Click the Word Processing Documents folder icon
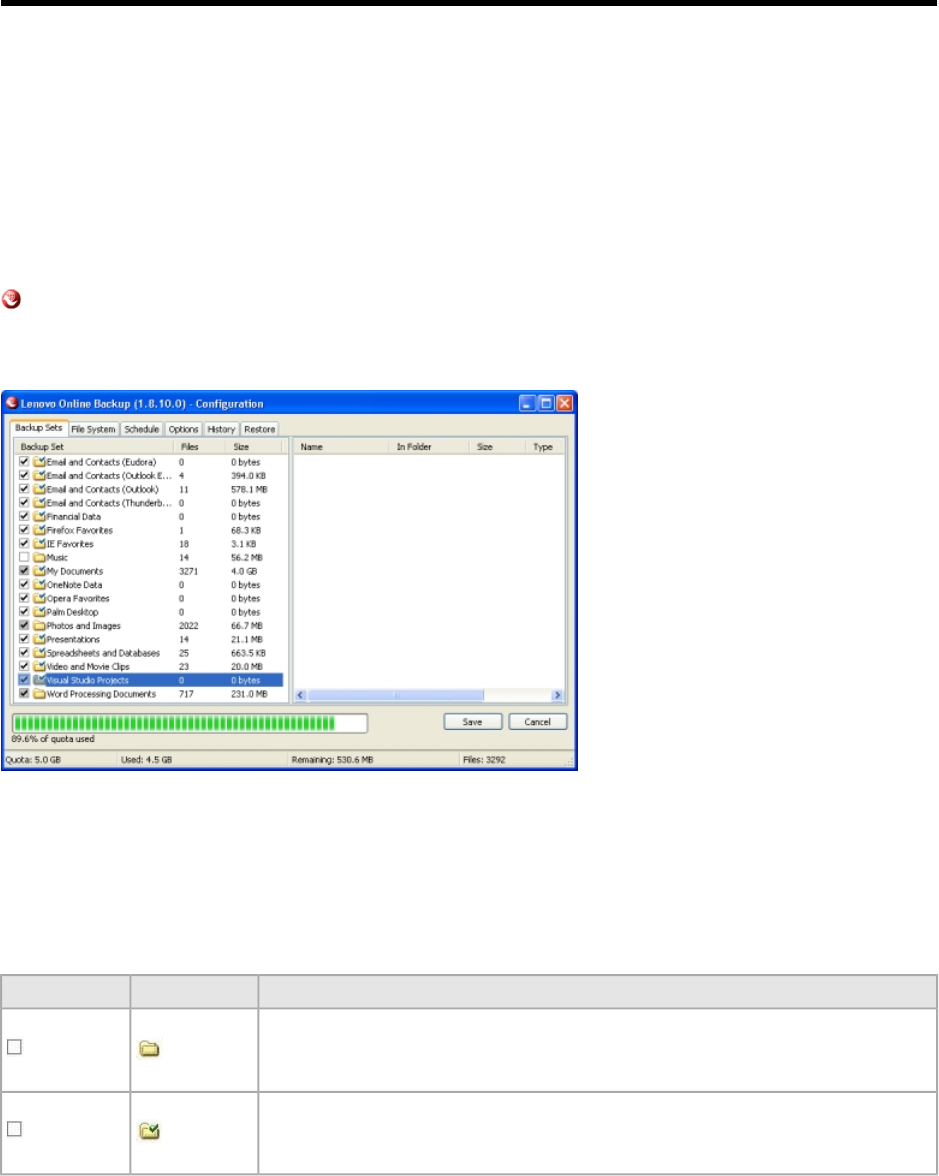This screenshot has height=1176, width=939. click(39, 694)
